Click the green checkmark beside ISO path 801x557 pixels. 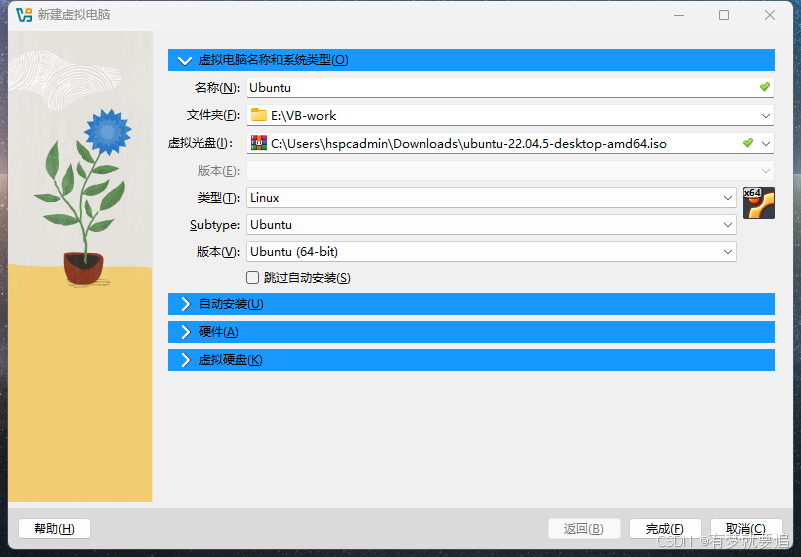748,143
